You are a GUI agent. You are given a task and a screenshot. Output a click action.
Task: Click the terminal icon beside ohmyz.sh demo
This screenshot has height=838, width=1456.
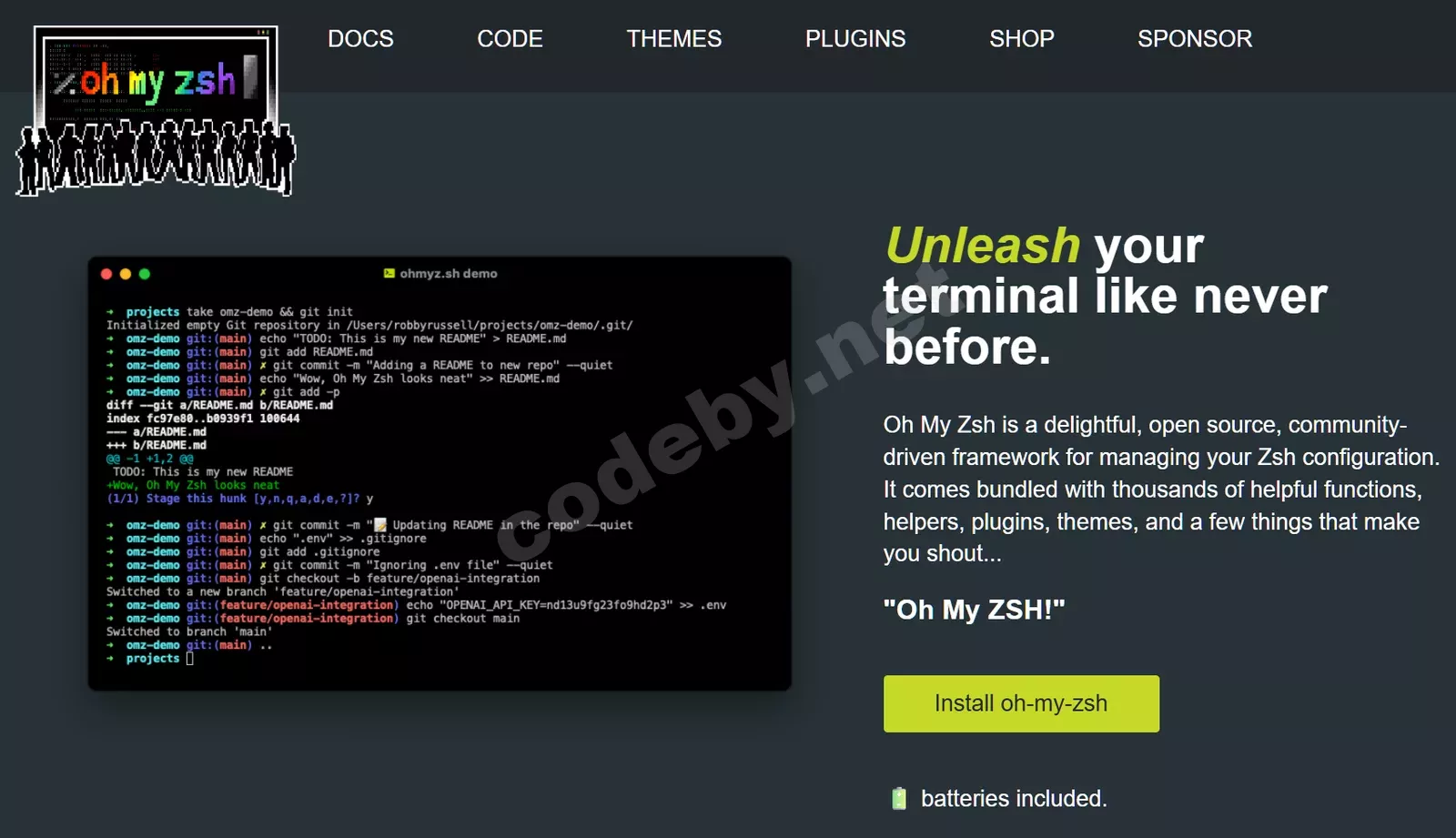pos(389,273)
